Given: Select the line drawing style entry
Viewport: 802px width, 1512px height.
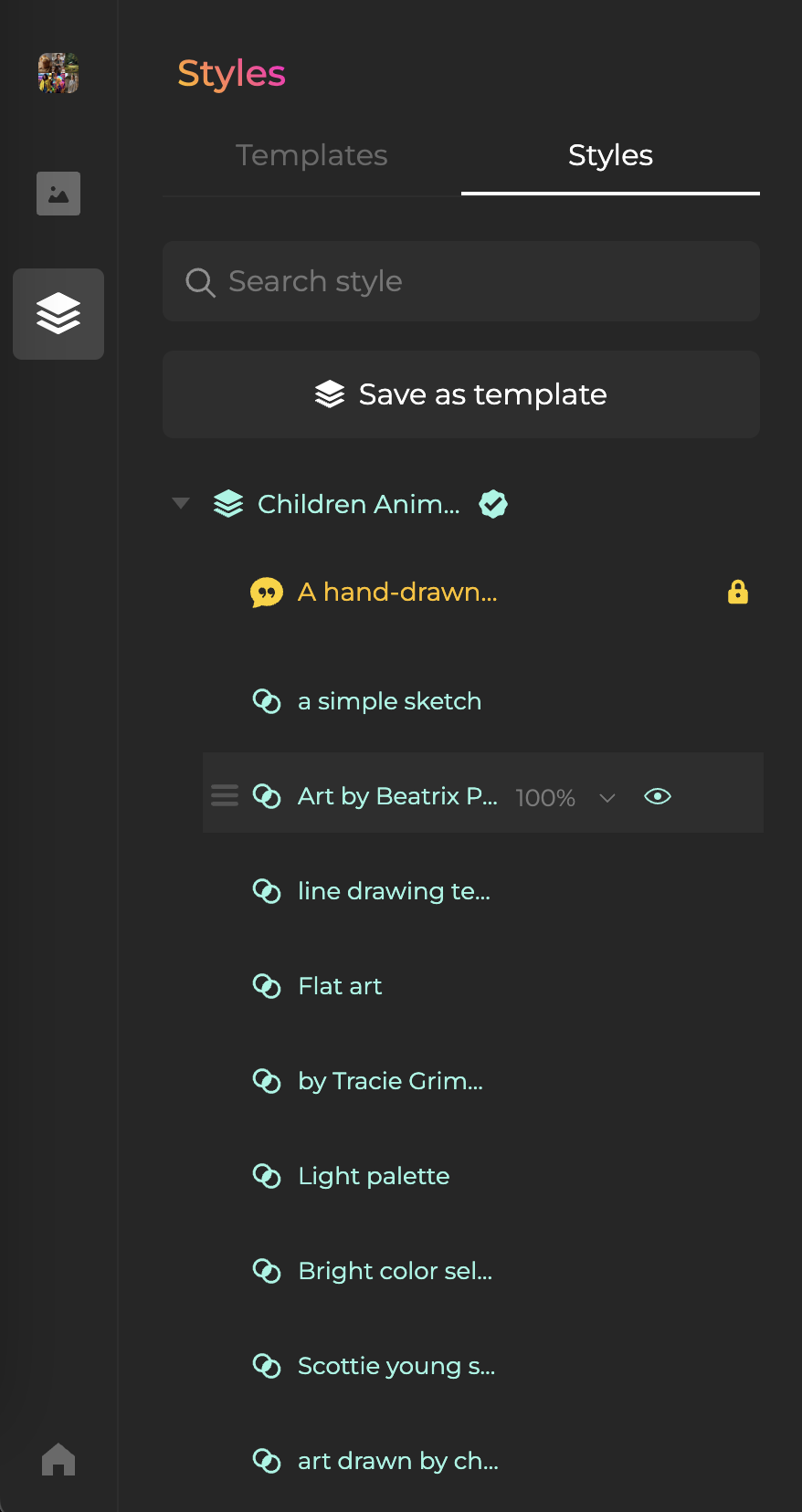Looking at the screenshot, I should click(394, 891).
